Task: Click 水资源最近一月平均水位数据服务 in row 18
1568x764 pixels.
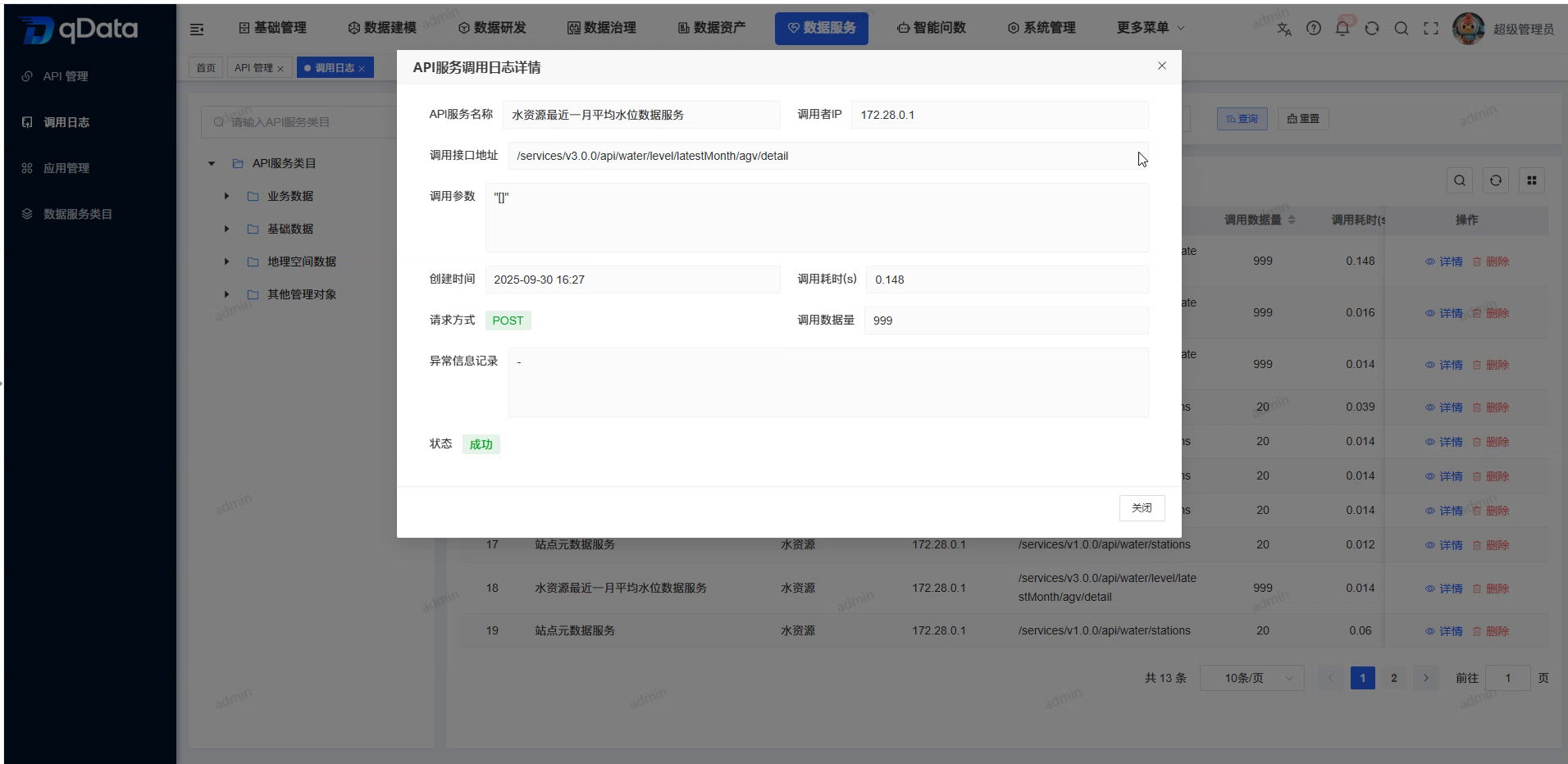Action: click(x=621, y=588)
